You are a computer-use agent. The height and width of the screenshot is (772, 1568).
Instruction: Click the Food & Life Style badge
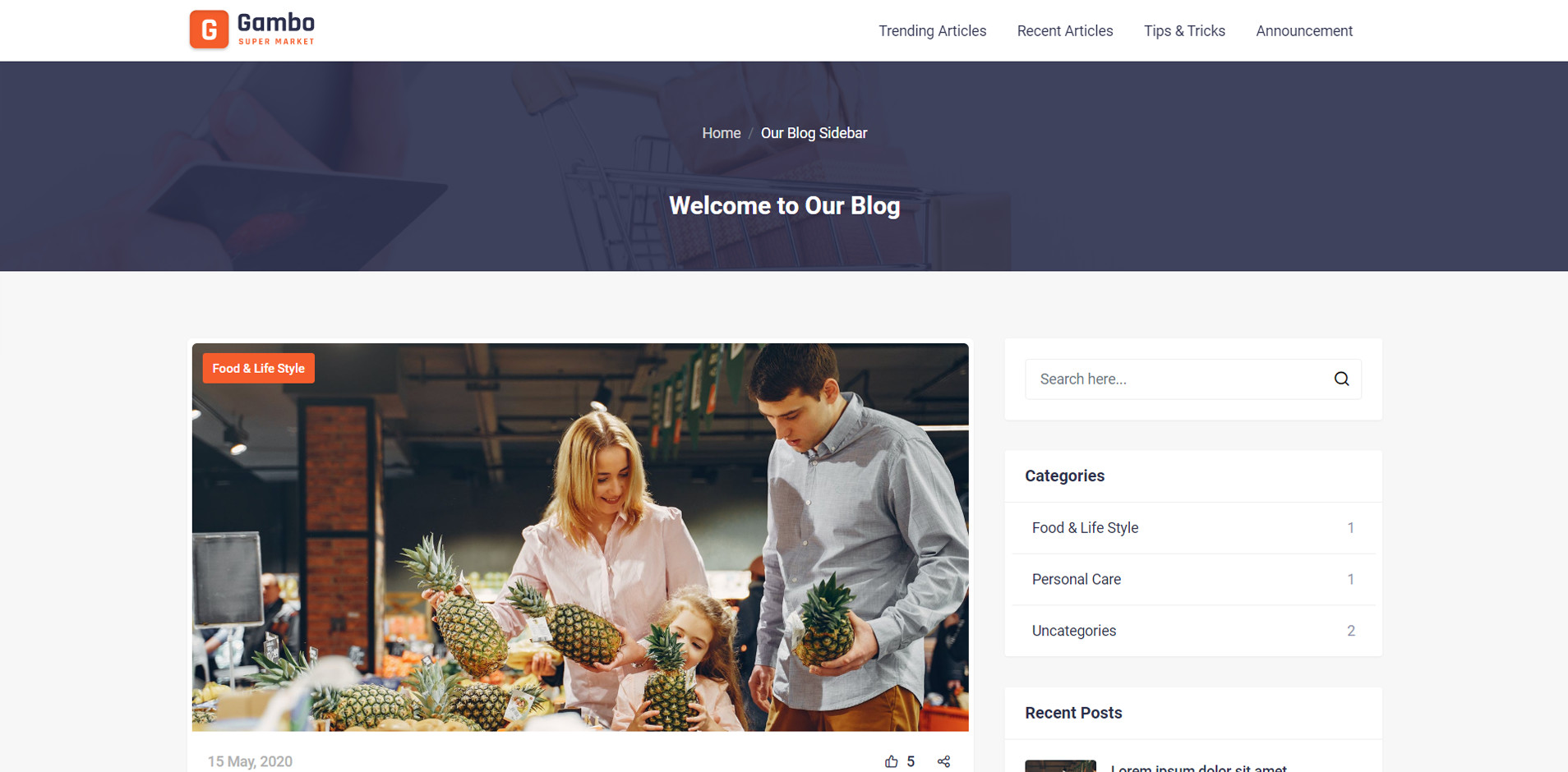tap(259, 368)
